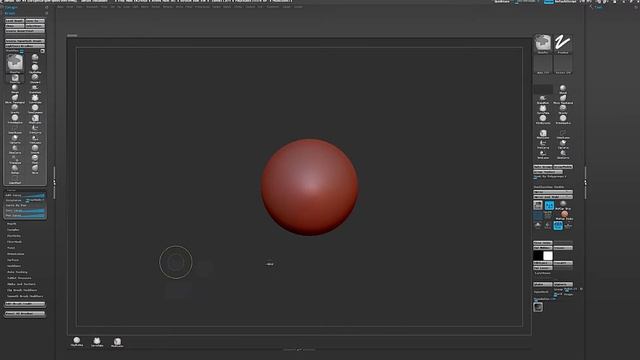Click the Save As button in Brush palette
The width and height of the screenshot is (640, 360).
pyautogui.click(x=35, y=21)
